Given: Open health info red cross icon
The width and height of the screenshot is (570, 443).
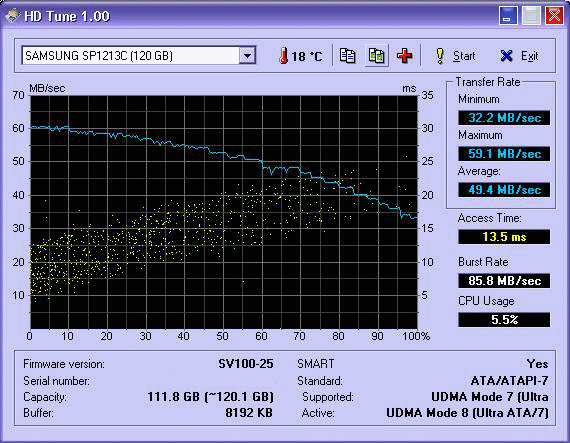Looking at the screenshot, I should (x=404, y=56).
